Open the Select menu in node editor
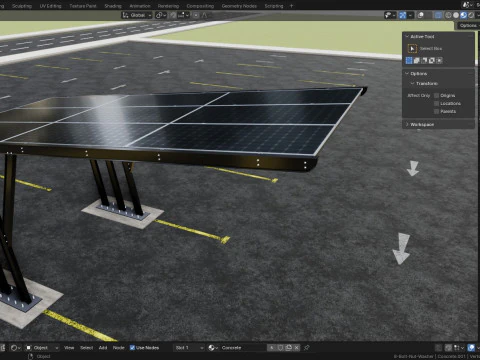Screen dimensions: 480x360 (86, 348)
